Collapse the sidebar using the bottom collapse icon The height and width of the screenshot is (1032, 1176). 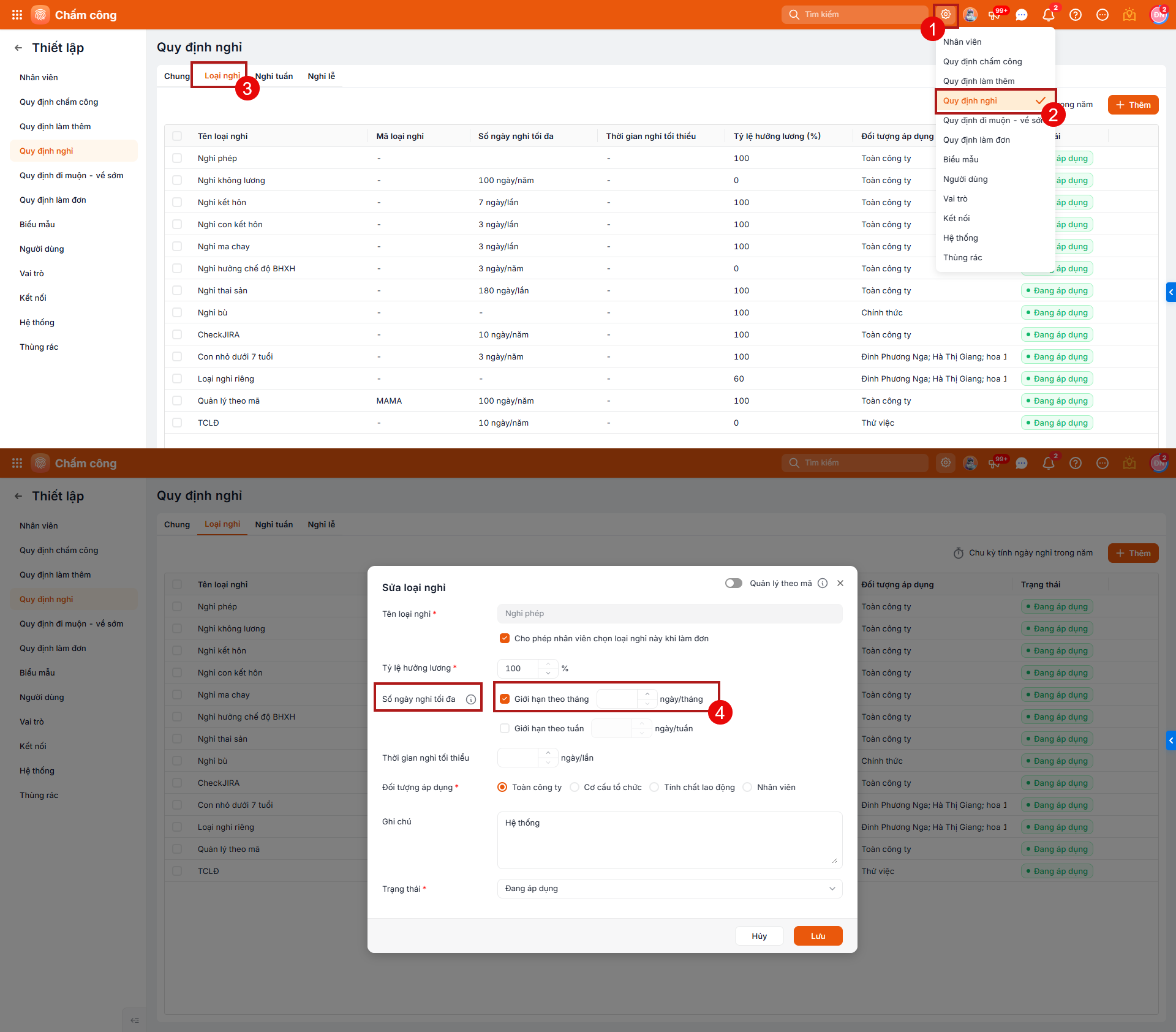pyautogui.click(x=135, y=1020)
